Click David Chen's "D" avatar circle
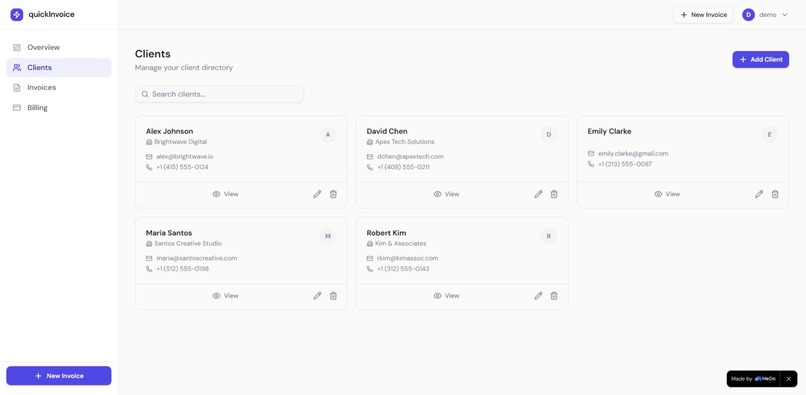 coord(548,135)
